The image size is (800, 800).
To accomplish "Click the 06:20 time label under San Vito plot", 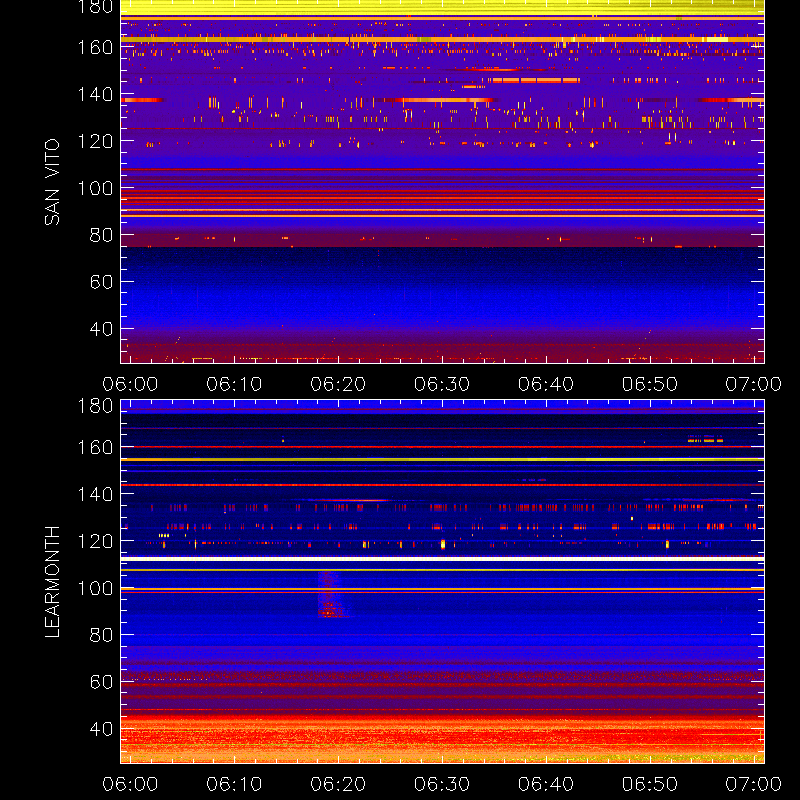I will [338, 384].
